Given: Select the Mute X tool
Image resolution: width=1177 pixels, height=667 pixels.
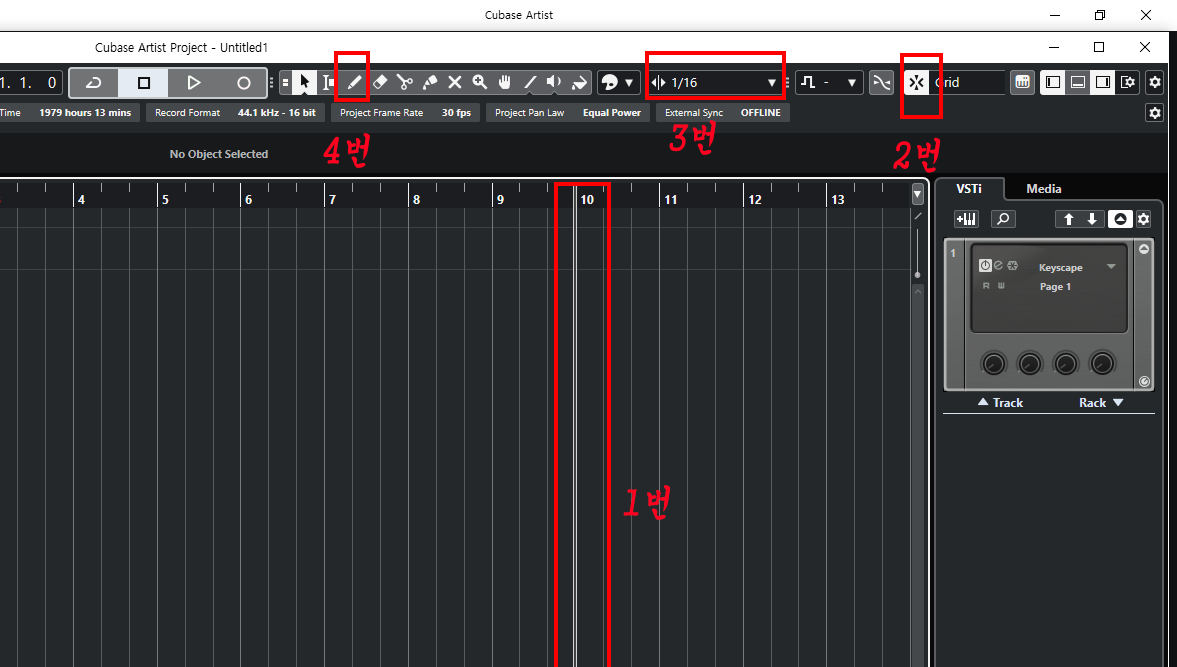Looking at the screenshot, I should point(454,83).
